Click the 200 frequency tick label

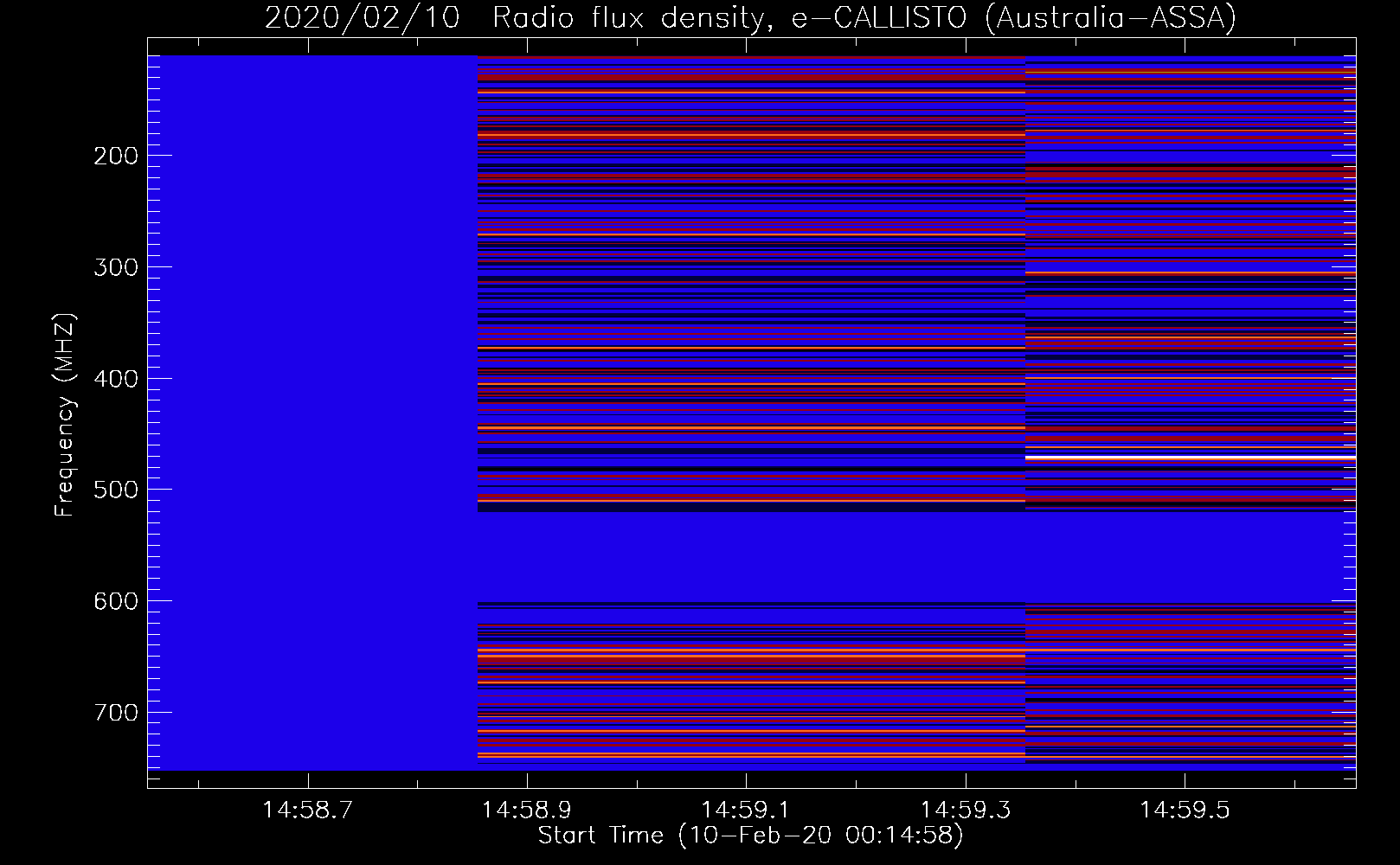[x=115, y=156]
